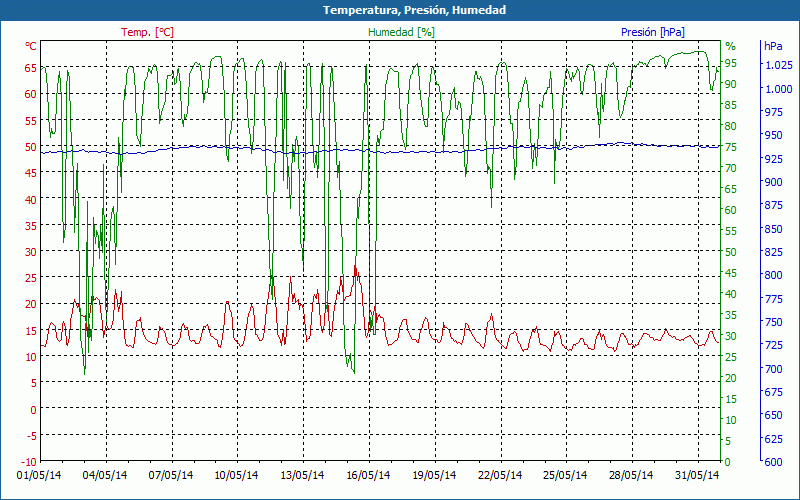Click the '1.025' pressure axis value
The height and width of the screenshot is (500, 800).
(x=779, y=65)
